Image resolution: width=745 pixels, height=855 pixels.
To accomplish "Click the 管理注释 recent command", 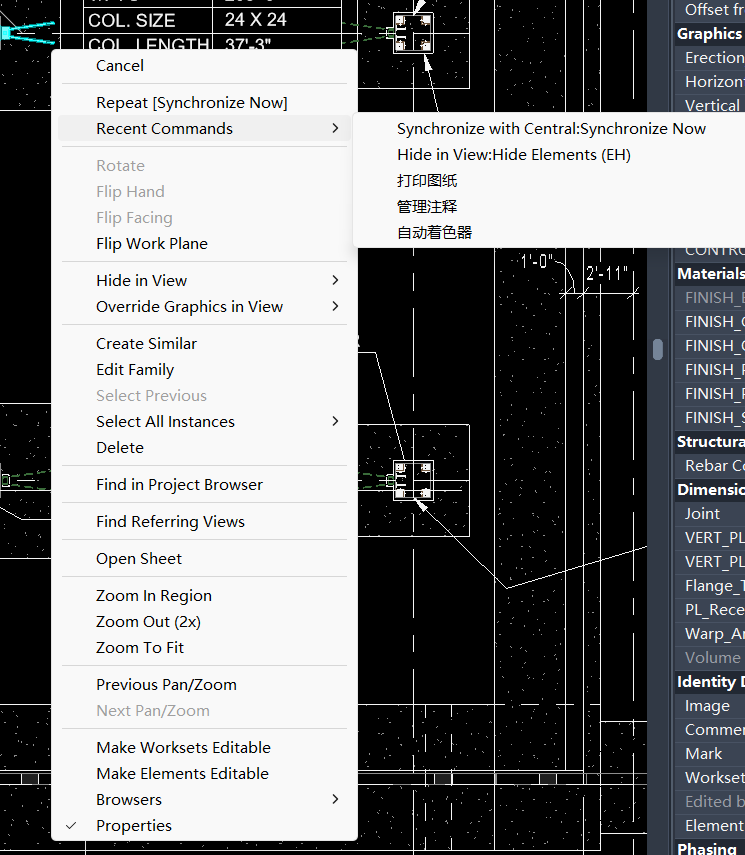I will pyautogui.click(x=427, y=207).
